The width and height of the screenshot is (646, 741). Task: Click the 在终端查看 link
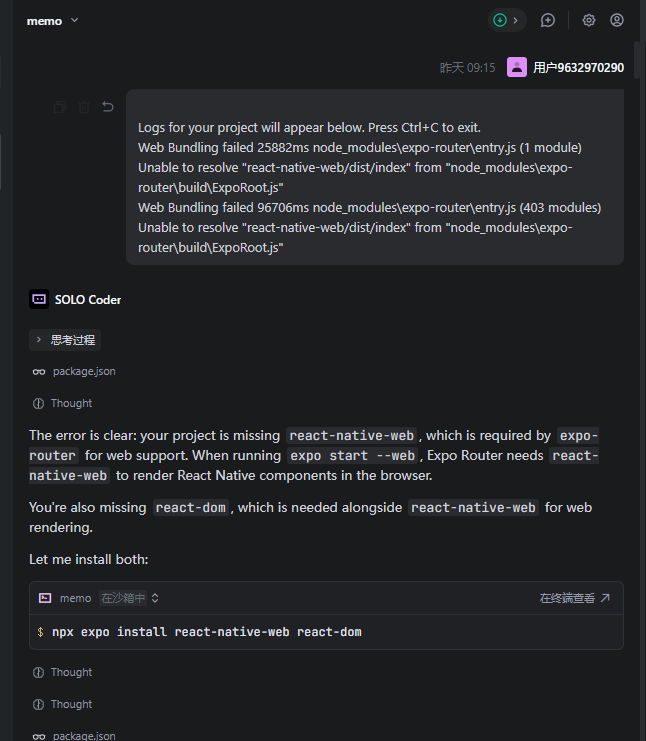pos(574,598)
